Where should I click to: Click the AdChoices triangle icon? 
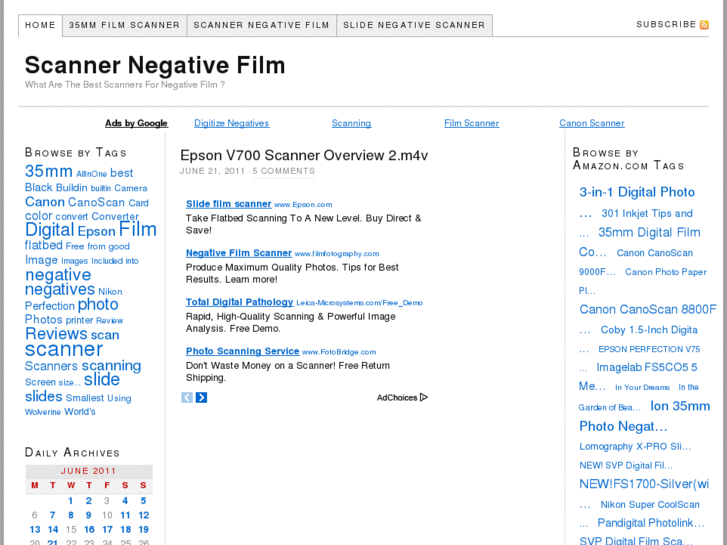(x=423, y=398)
